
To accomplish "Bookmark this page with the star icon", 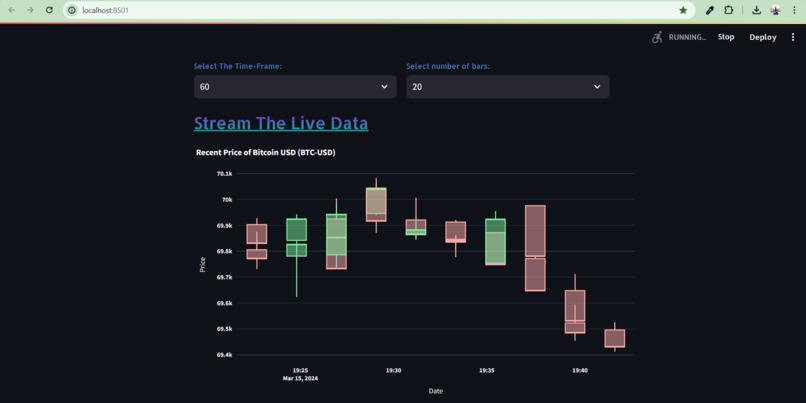I will pos(683,10).
